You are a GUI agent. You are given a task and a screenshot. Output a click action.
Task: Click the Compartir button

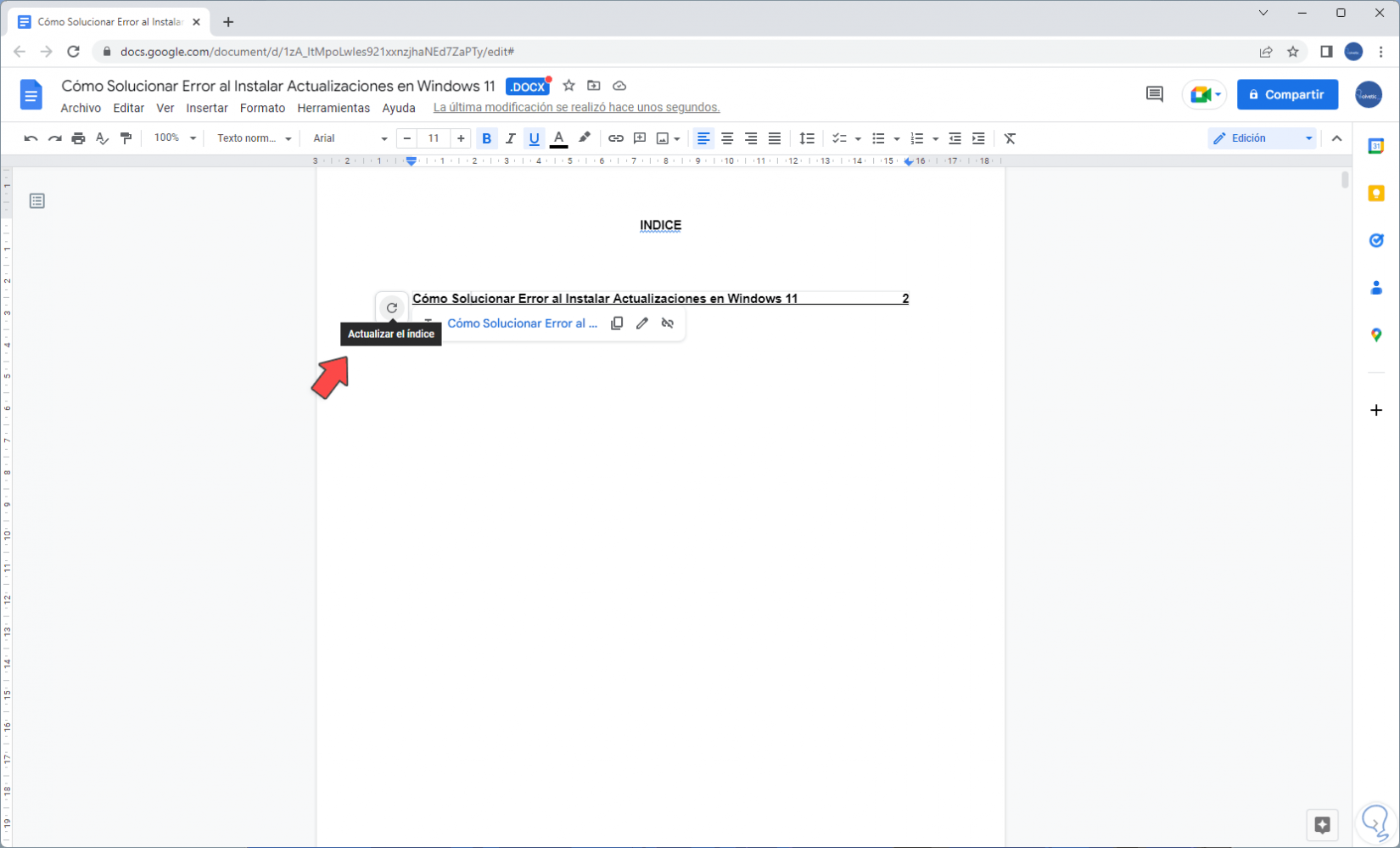coord(1287,94)
